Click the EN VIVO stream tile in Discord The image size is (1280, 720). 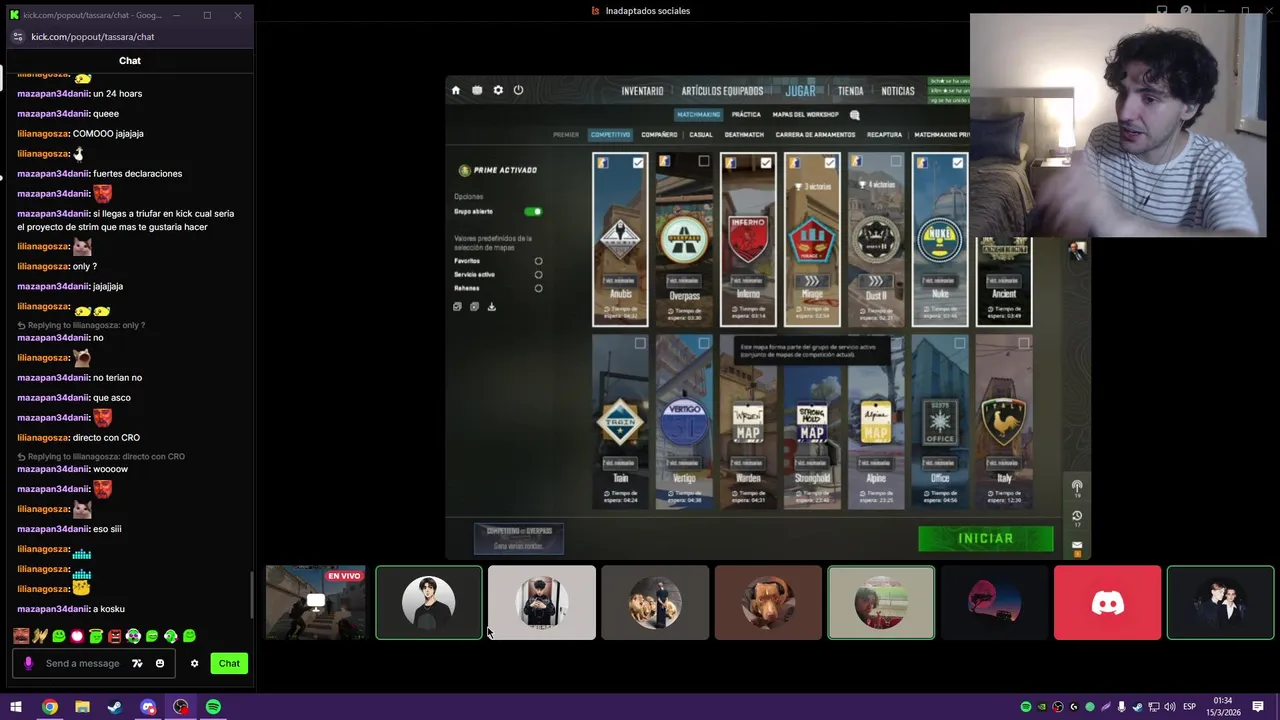click(x=316, y=602)
